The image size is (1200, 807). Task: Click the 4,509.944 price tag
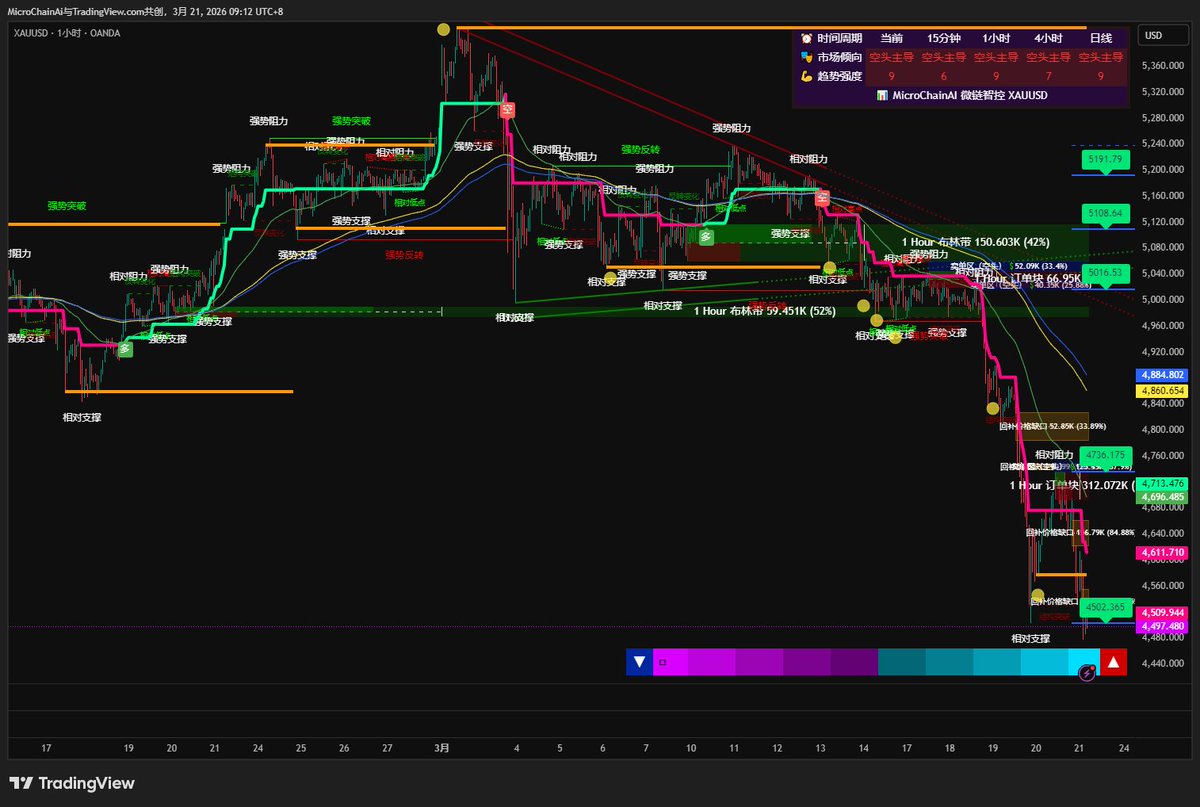pos(1162,613)
